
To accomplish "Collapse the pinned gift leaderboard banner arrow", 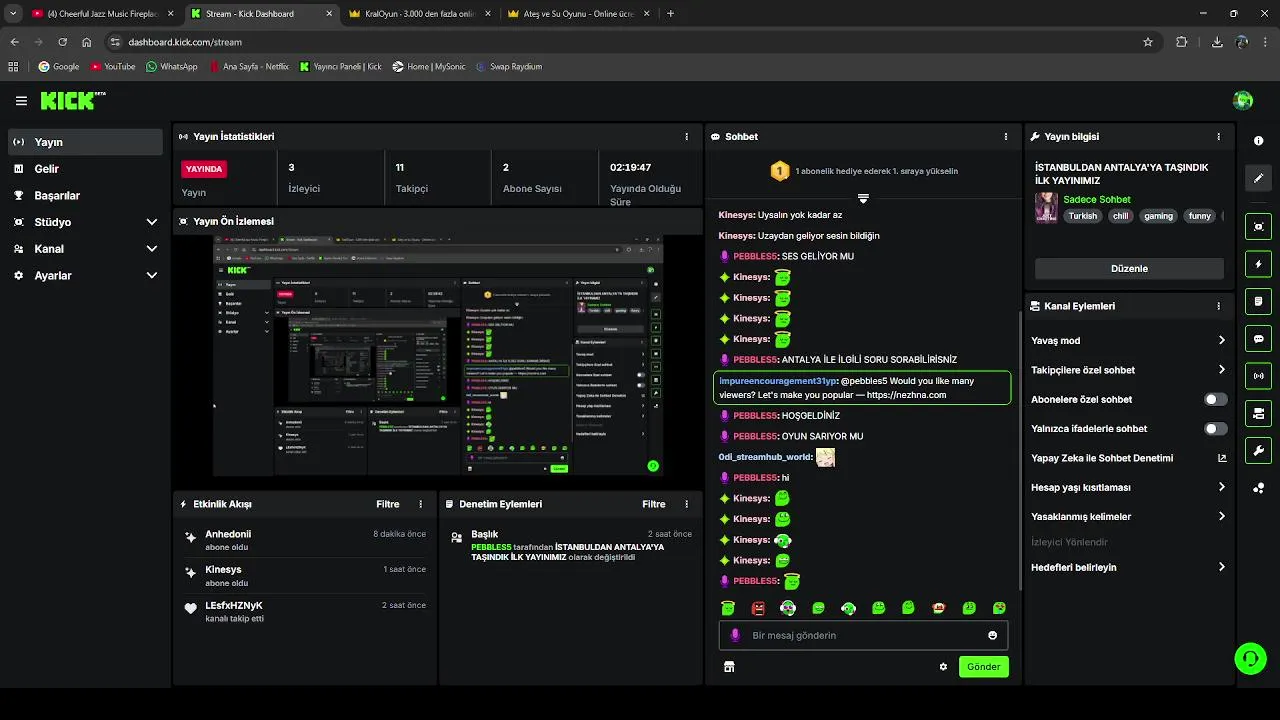I will point(863,198).
